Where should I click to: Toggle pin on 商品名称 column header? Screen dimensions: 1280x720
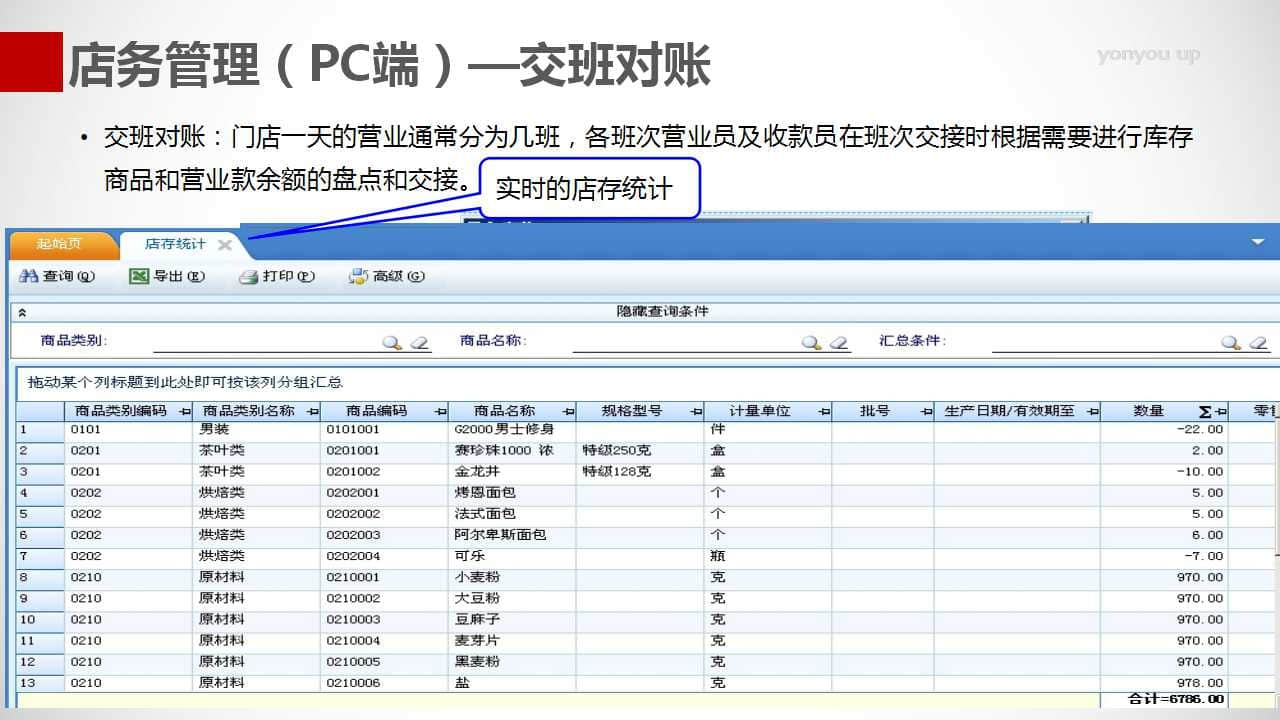coord(568,412)
